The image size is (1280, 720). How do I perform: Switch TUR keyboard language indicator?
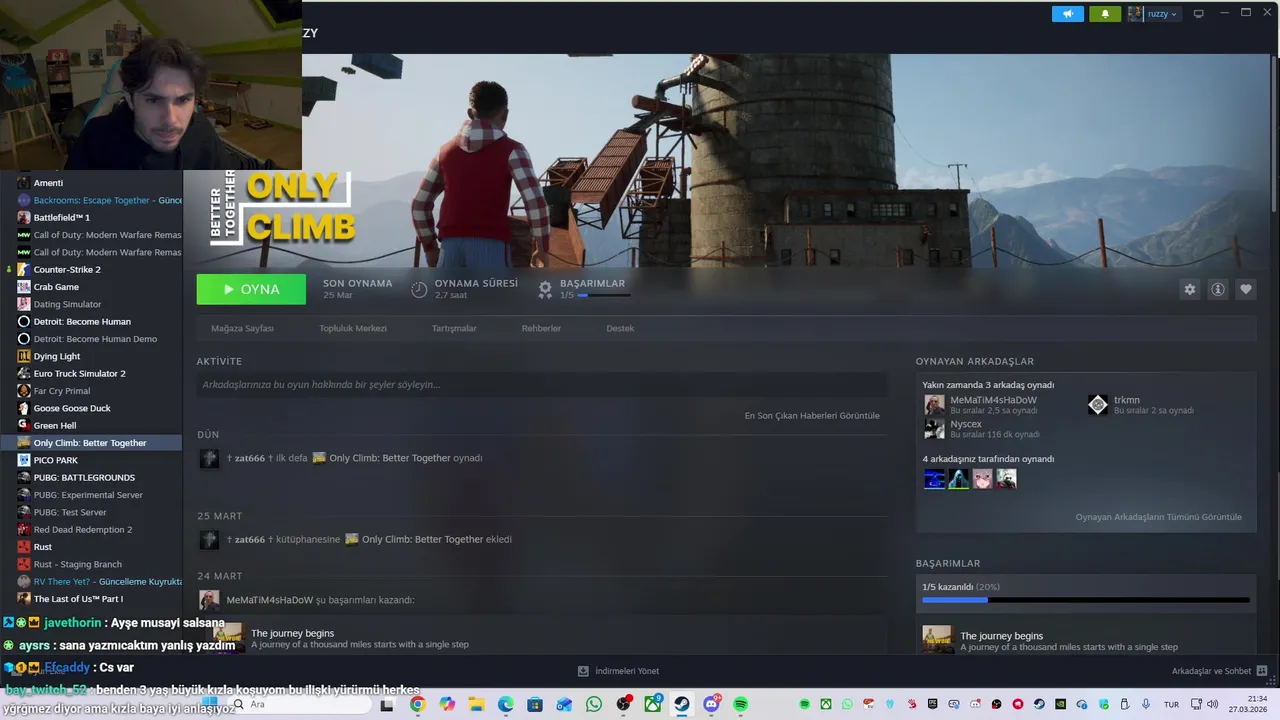(1171, 704)
